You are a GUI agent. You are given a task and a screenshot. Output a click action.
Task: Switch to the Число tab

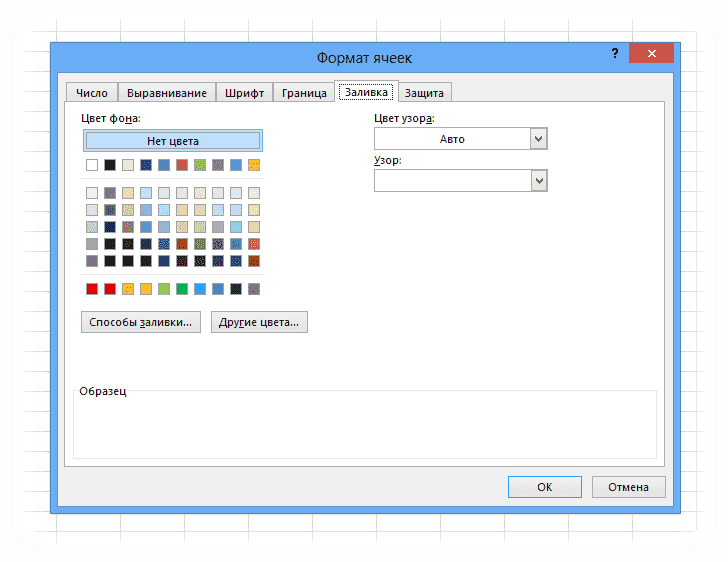pos(92,93)
